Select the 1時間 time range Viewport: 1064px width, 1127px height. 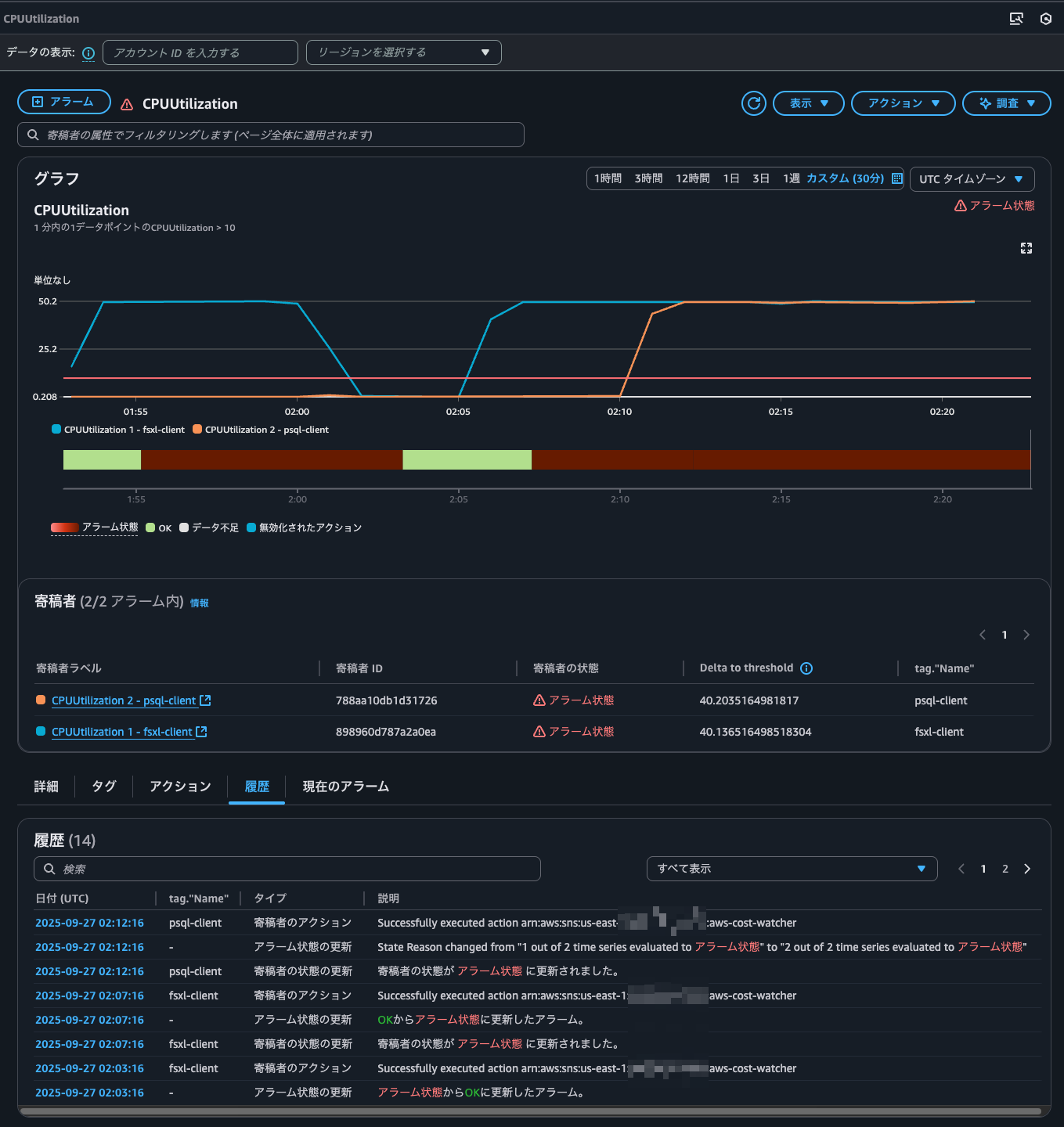pos(608,178)
